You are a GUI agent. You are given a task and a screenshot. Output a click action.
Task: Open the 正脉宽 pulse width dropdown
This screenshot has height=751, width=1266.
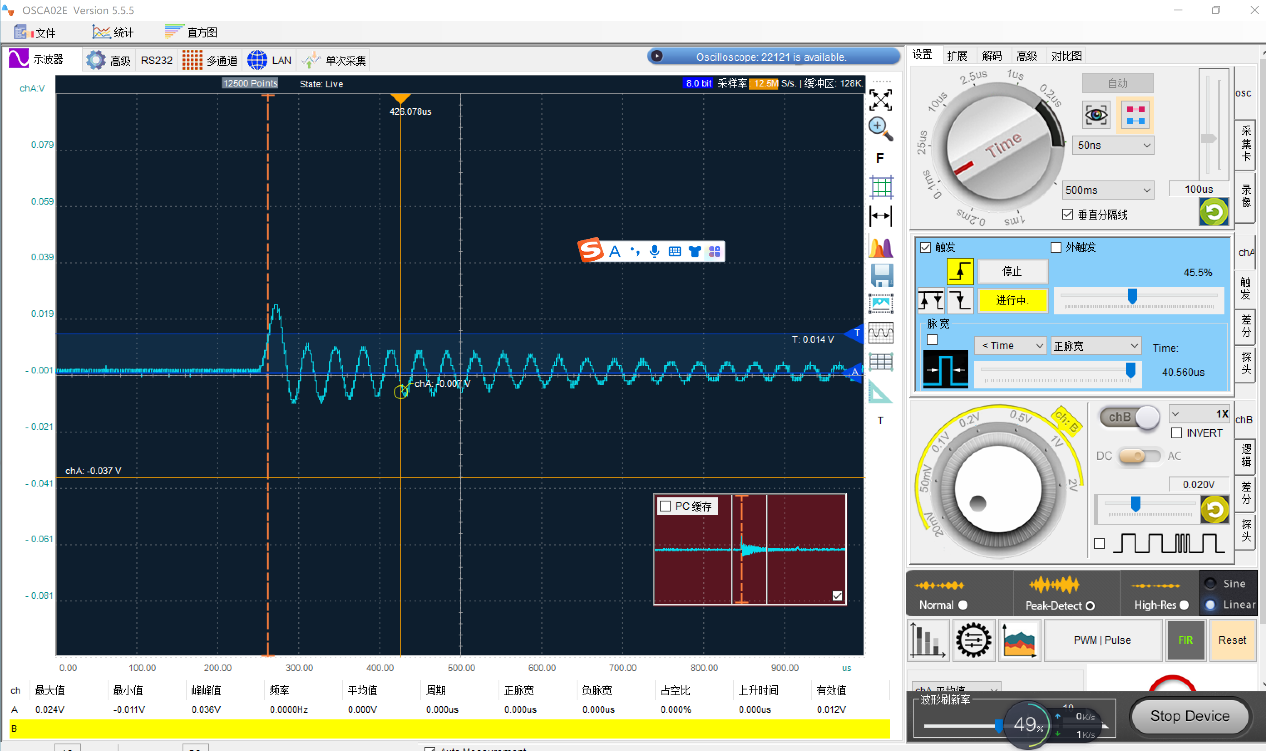point(1094,346)
